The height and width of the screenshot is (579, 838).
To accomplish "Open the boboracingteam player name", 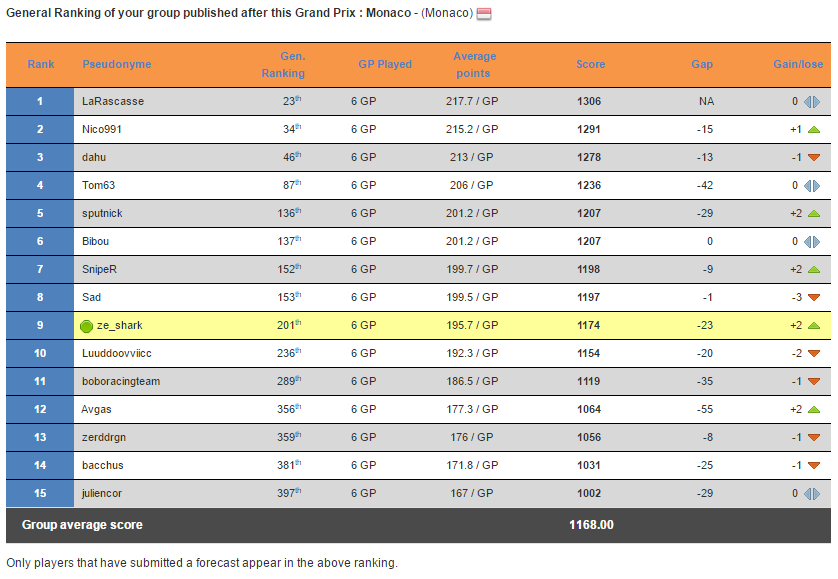I will 121,381.
